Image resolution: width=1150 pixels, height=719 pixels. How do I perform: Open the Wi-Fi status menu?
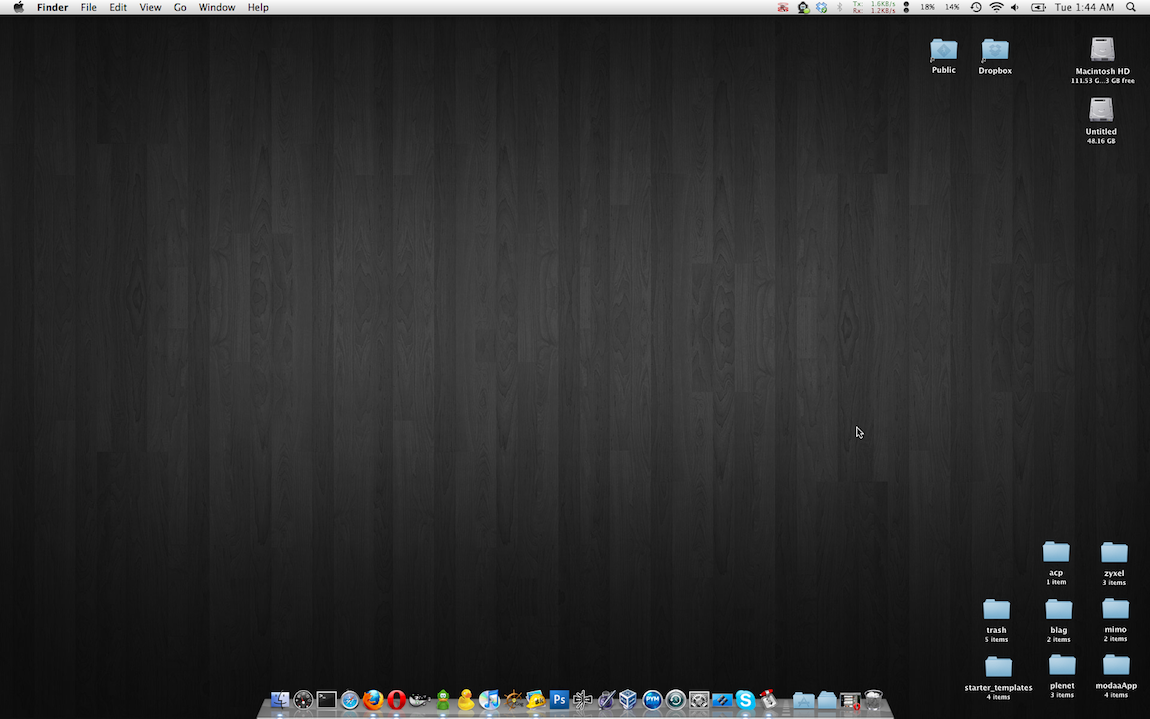pyautogui.click(x=996, y=7)
